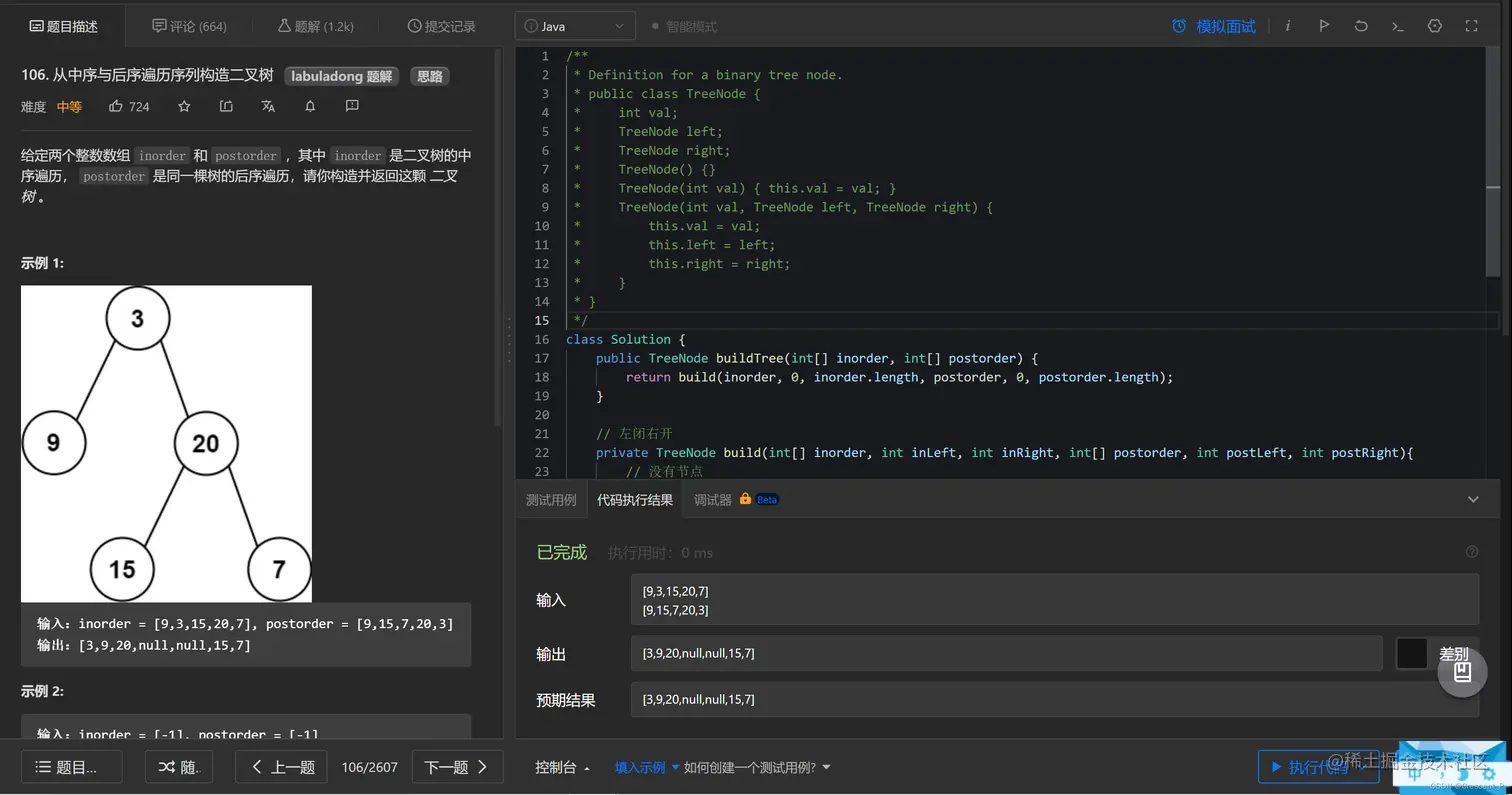Open the 提交记录 tab
This screenshot has width=1512, height=795.
[441, 27]
